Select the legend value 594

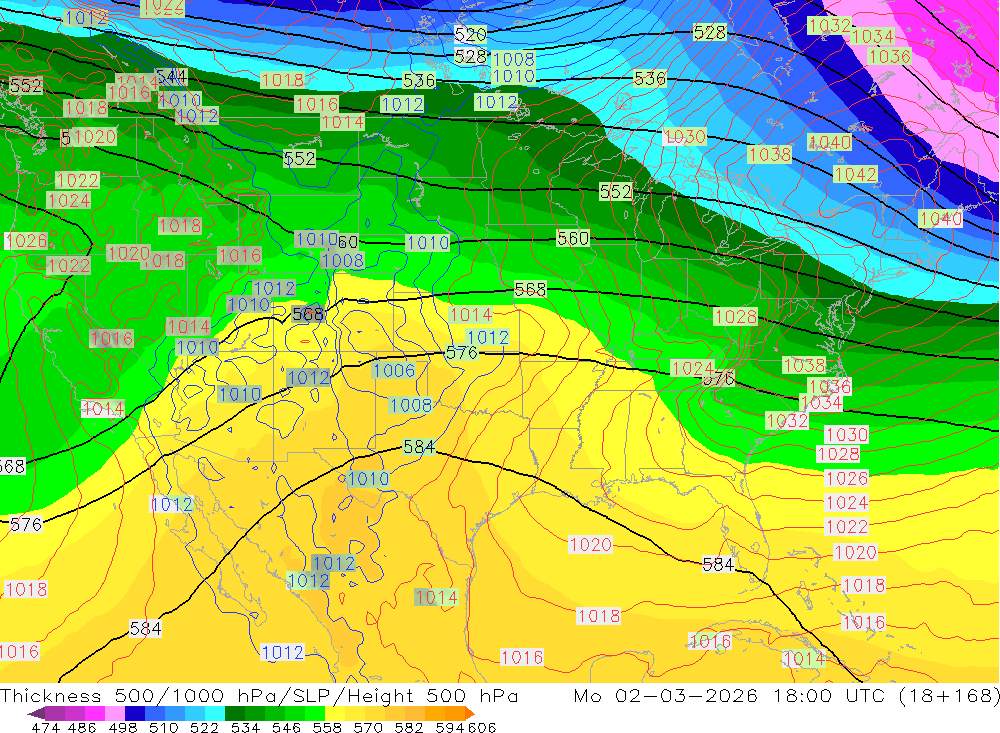click(x=450, y=727)
